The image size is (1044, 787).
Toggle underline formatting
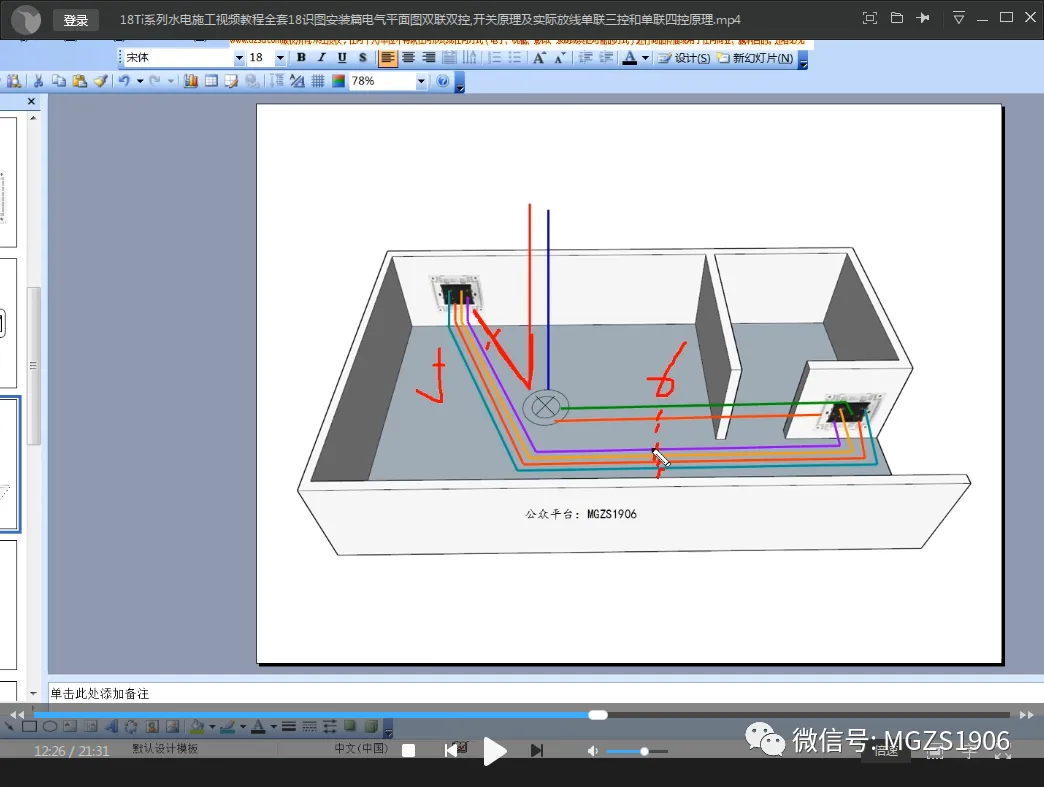(x=342, y=58)
